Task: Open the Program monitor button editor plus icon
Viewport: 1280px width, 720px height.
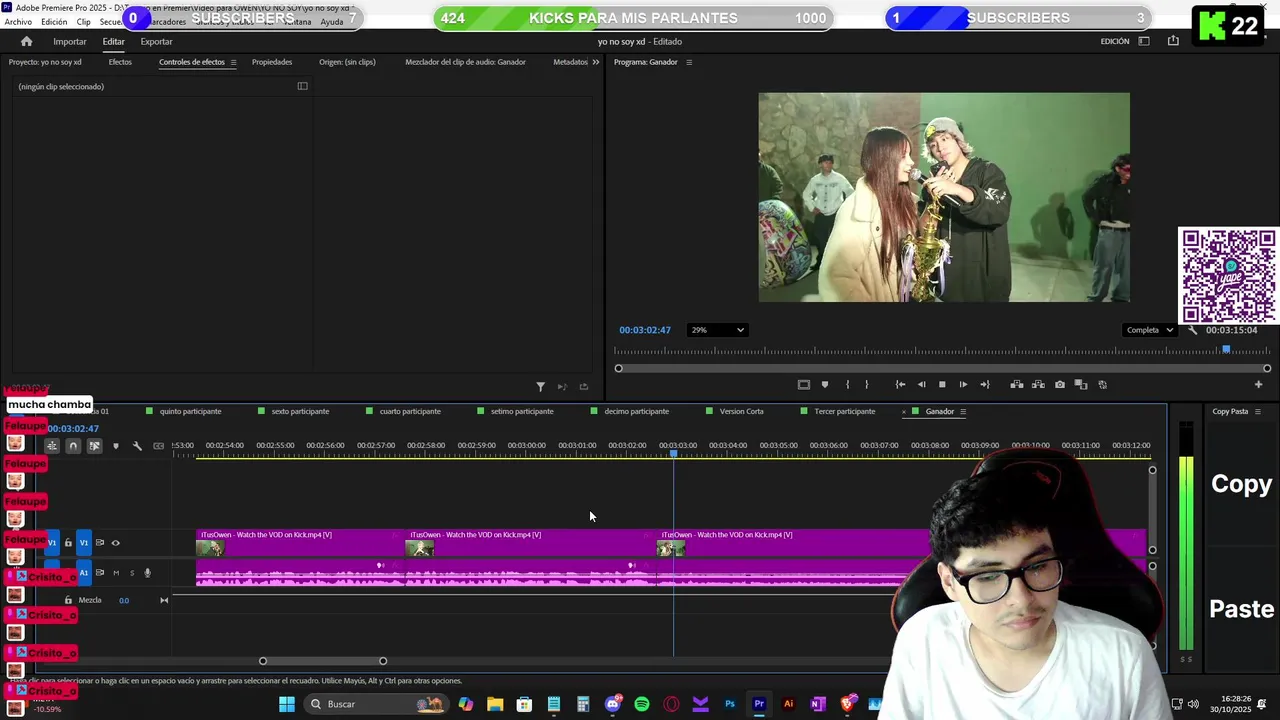Action: pyautogui.click(x=1258, y=384)
